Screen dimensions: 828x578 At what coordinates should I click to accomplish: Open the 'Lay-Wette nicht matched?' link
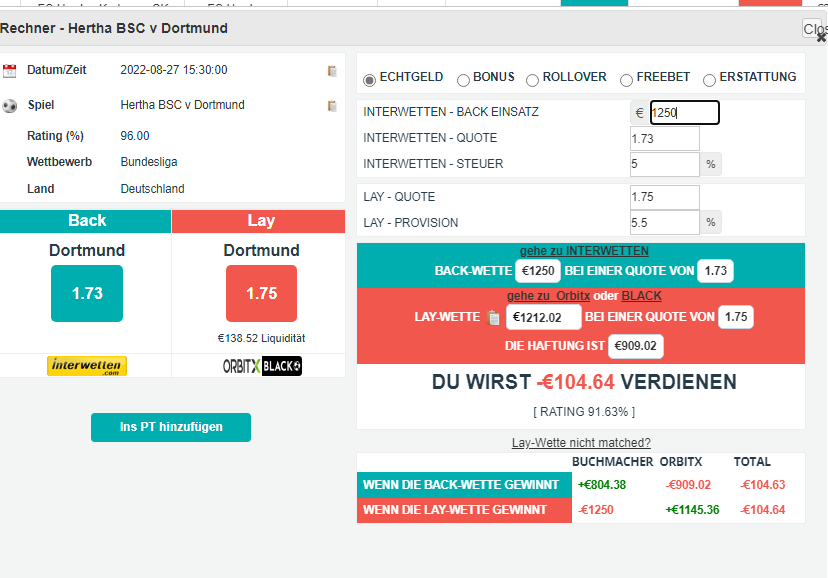point(581,443)
